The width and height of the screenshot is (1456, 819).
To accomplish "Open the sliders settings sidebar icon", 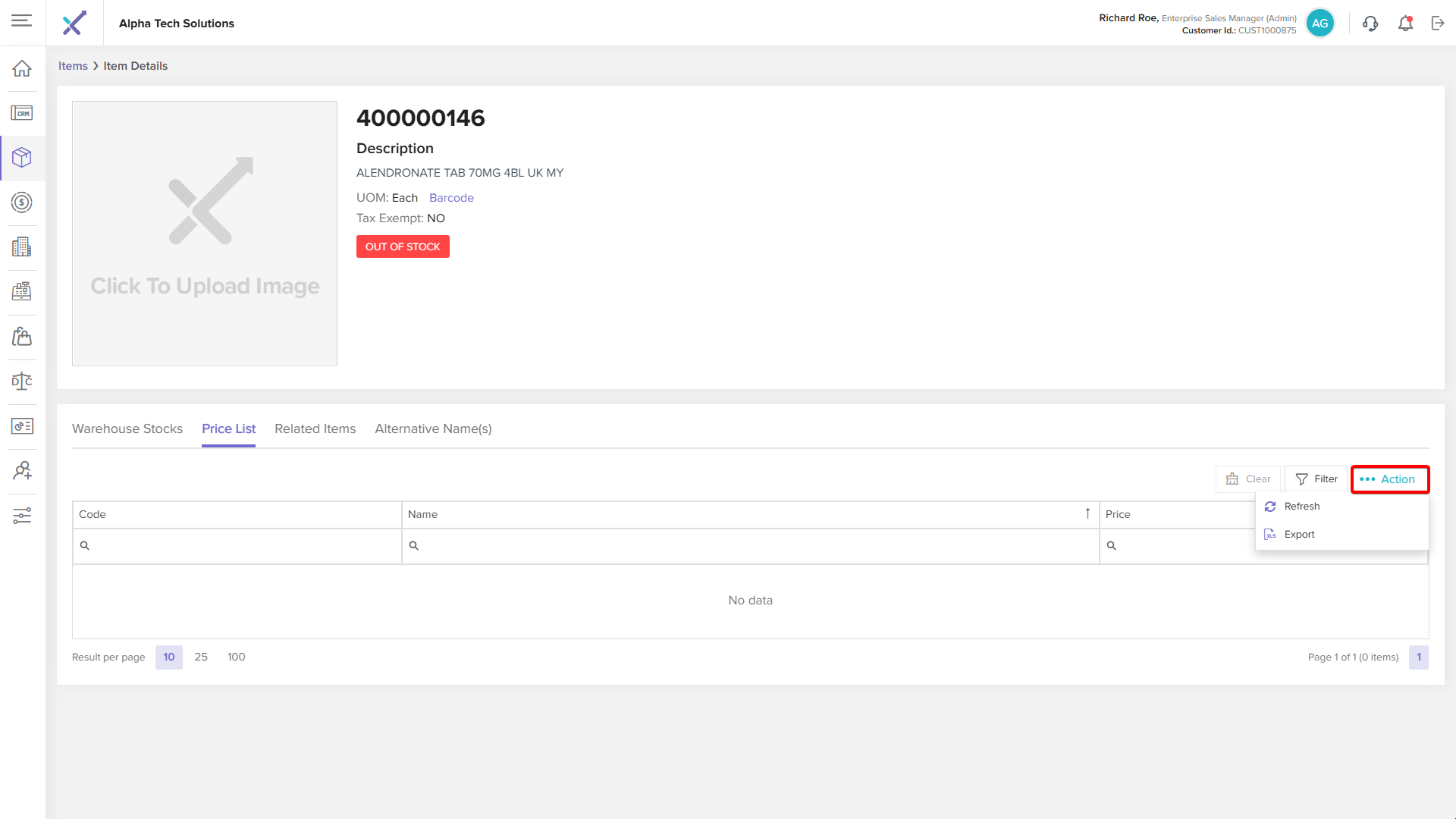I will [22, 516].
